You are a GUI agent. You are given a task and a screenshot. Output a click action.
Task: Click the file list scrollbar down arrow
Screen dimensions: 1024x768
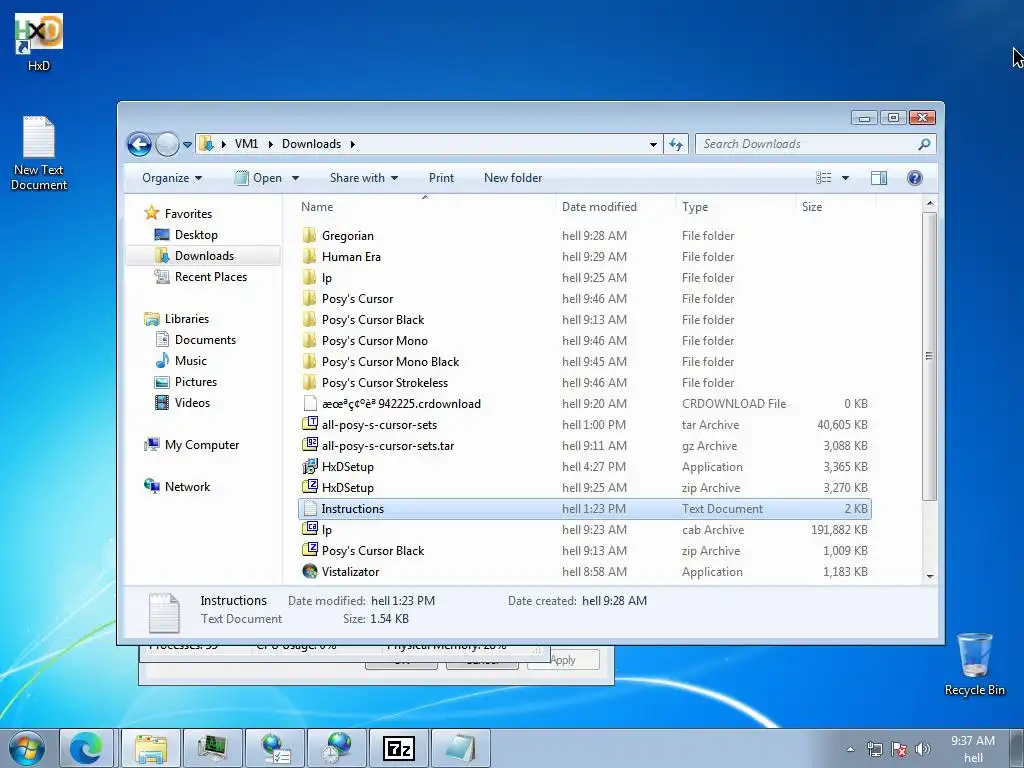(x=929, y=577)
